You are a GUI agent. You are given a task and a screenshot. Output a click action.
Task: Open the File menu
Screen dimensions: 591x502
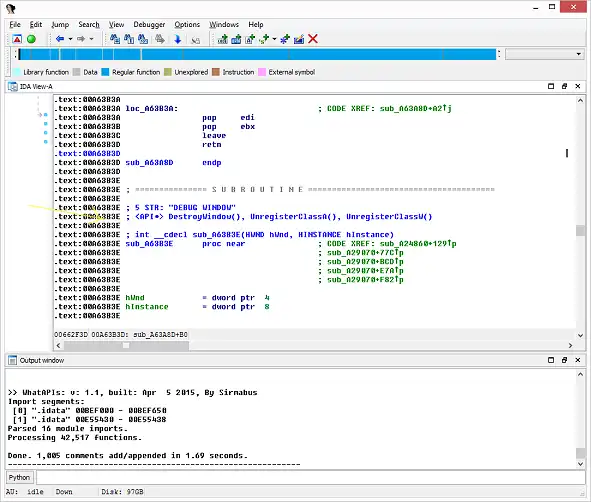(15, 24)
